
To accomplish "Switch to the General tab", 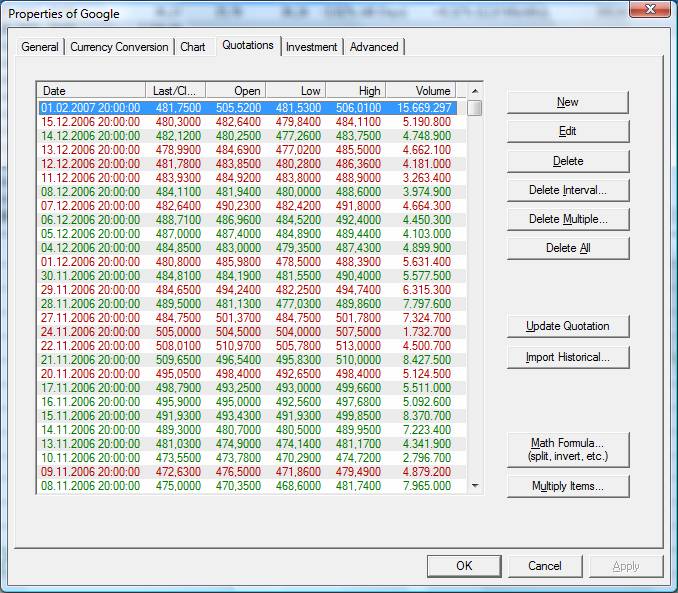I will point(40,47).
